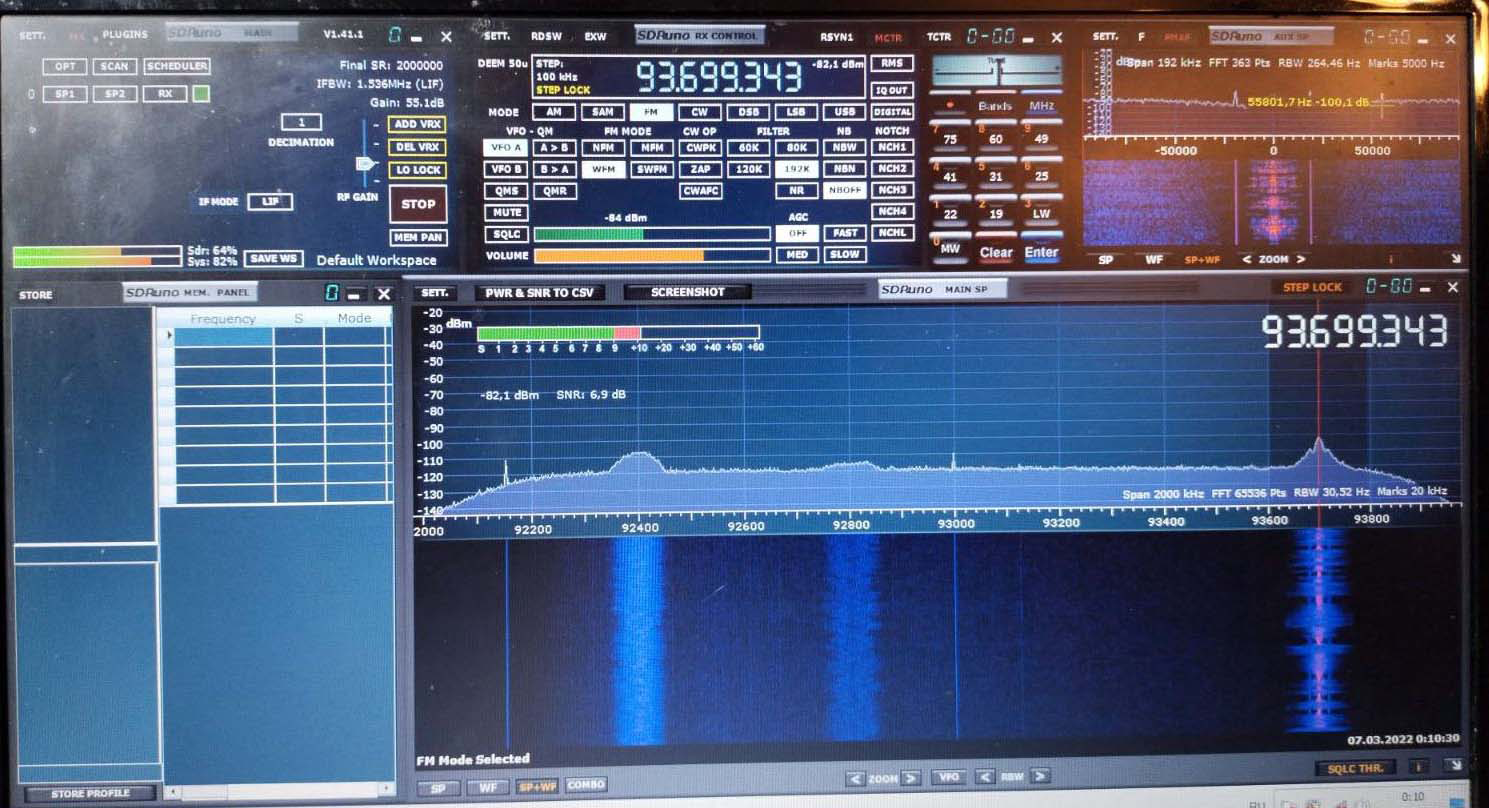Viewport: 1489px width, 808px height.
Task: Select SAM demodulation mode
Action: click(x=602, y=112)
